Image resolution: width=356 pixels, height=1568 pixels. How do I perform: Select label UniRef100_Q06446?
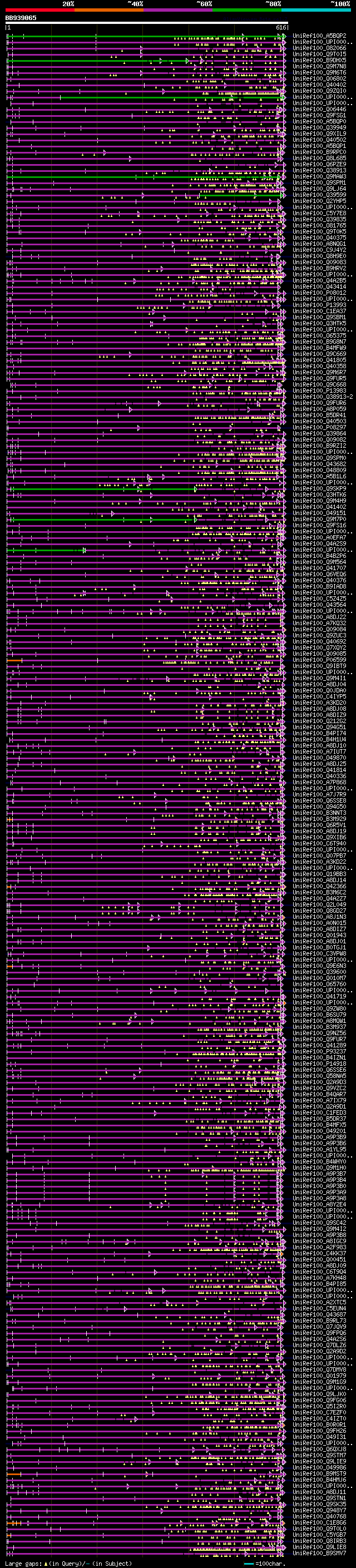coord(319,109)
